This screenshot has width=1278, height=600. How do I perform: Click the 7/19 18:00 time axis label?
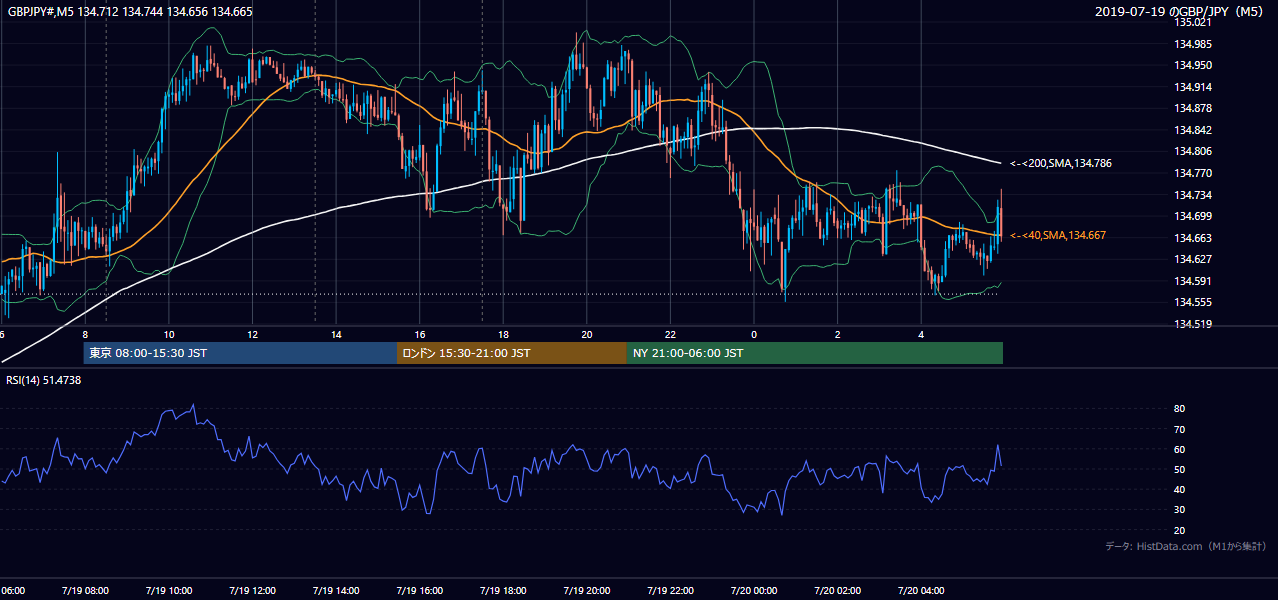pos(502,591)
